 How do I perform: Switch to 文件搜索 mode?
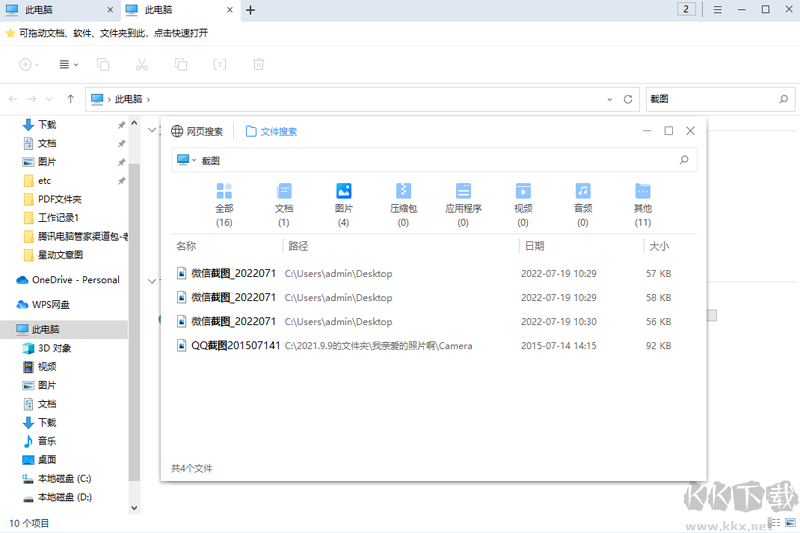coord(271,132)
